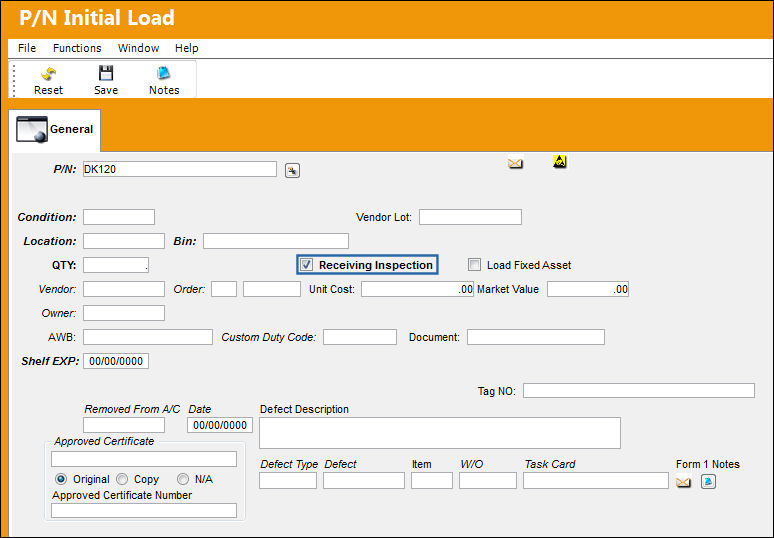Click the Form 1 Notes envelope icon

pyautogui.click(x=684, y=481)
